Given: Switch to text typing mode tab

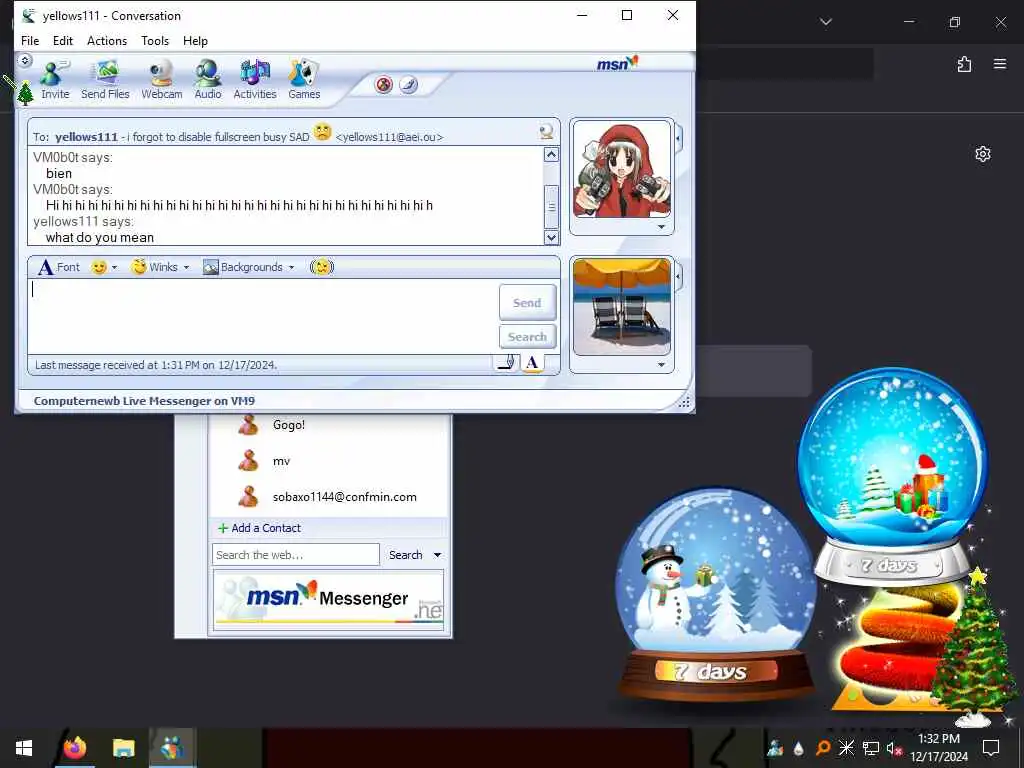Looking at the screenshot, I should [532, 362].
